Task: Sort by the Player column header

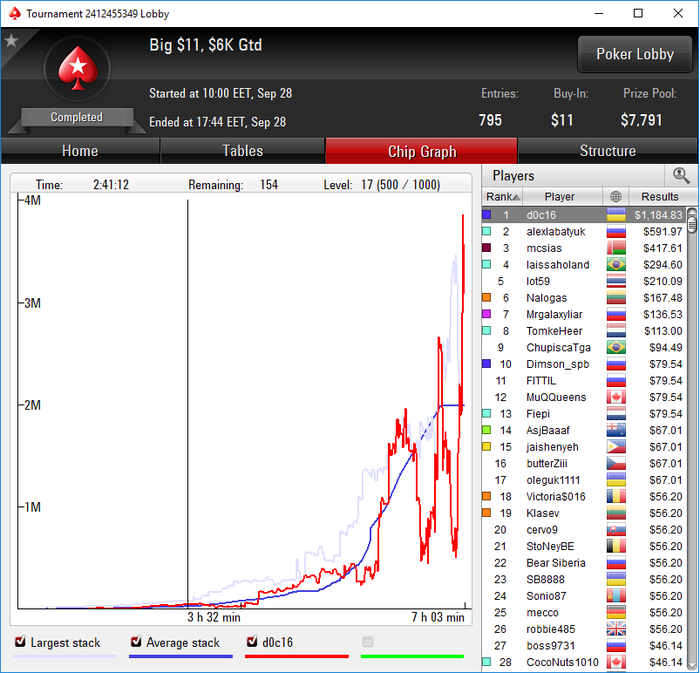Action: click(x=562, y=196)
